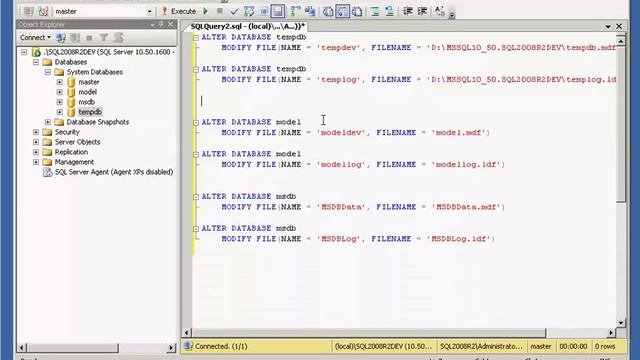Viewport: 640px width, 360px height.
Task: Open the Connect dropdown in Object Explorer
Action: 35,38
